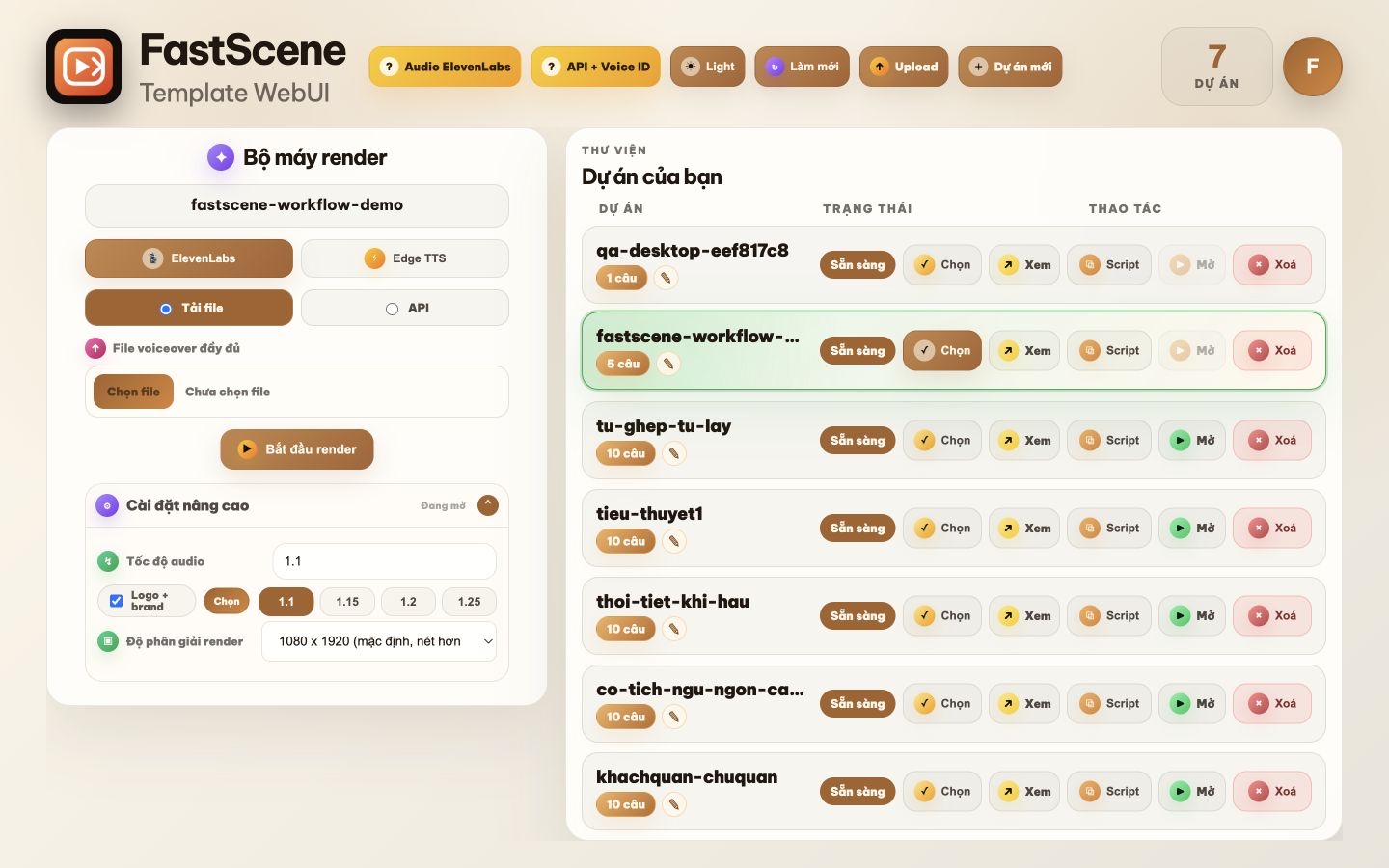Select audio speed preset 1.15
Viewport: 1389px width, 868px height.
(x=347, y=602)
